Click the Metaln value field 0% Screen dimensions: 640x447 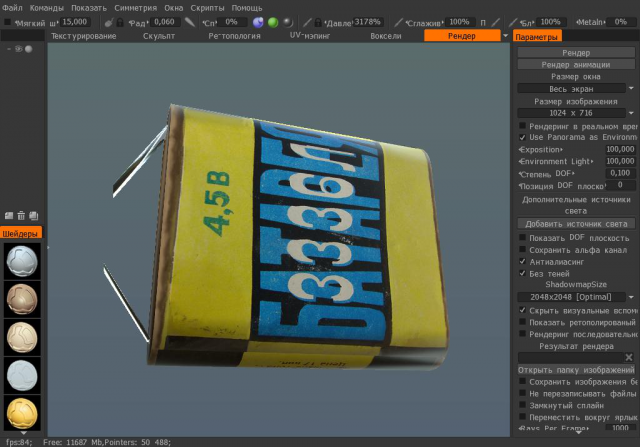pos(621,22)
